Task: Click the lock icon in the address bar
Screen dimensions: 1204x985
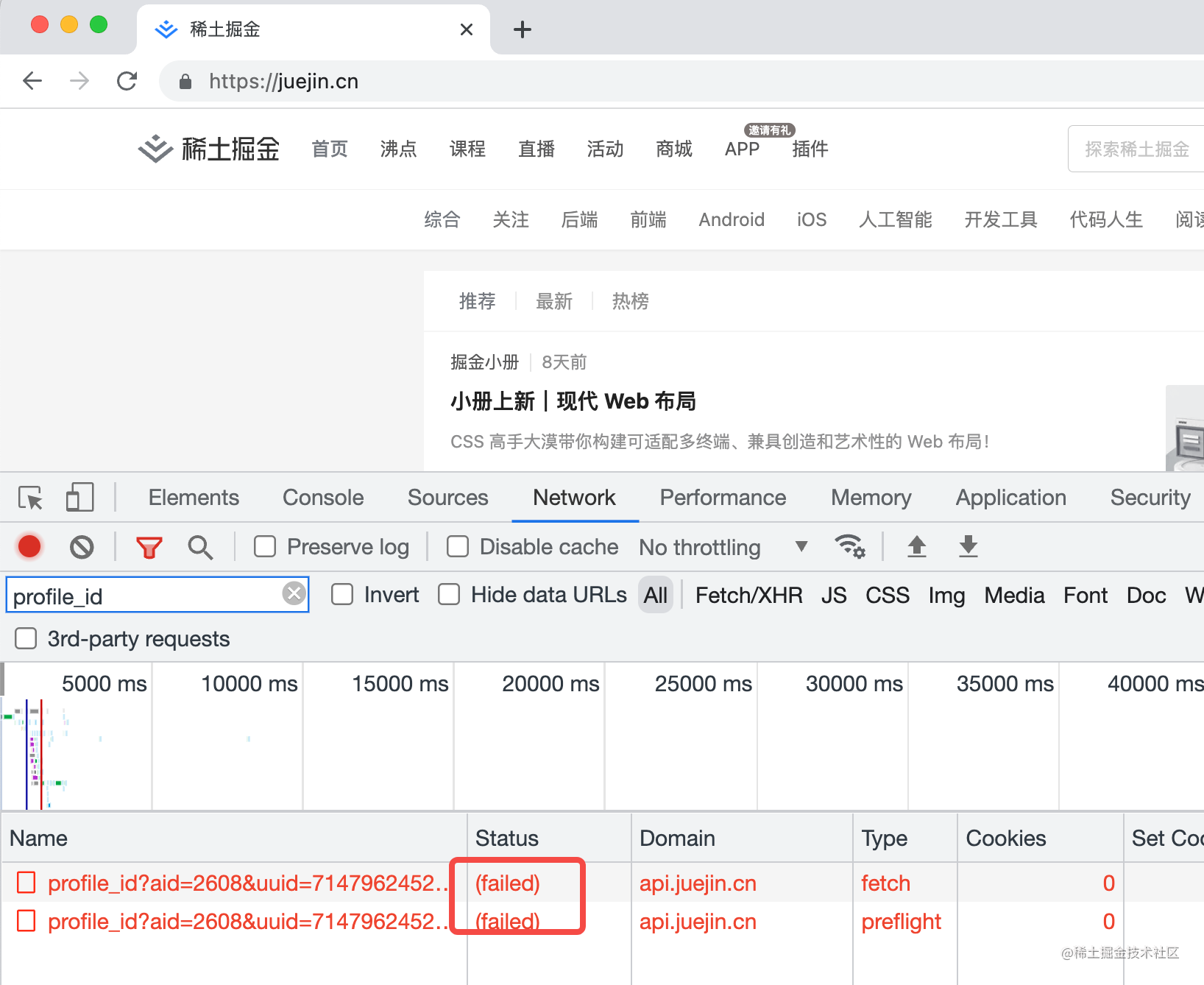Action: [185, 82]
